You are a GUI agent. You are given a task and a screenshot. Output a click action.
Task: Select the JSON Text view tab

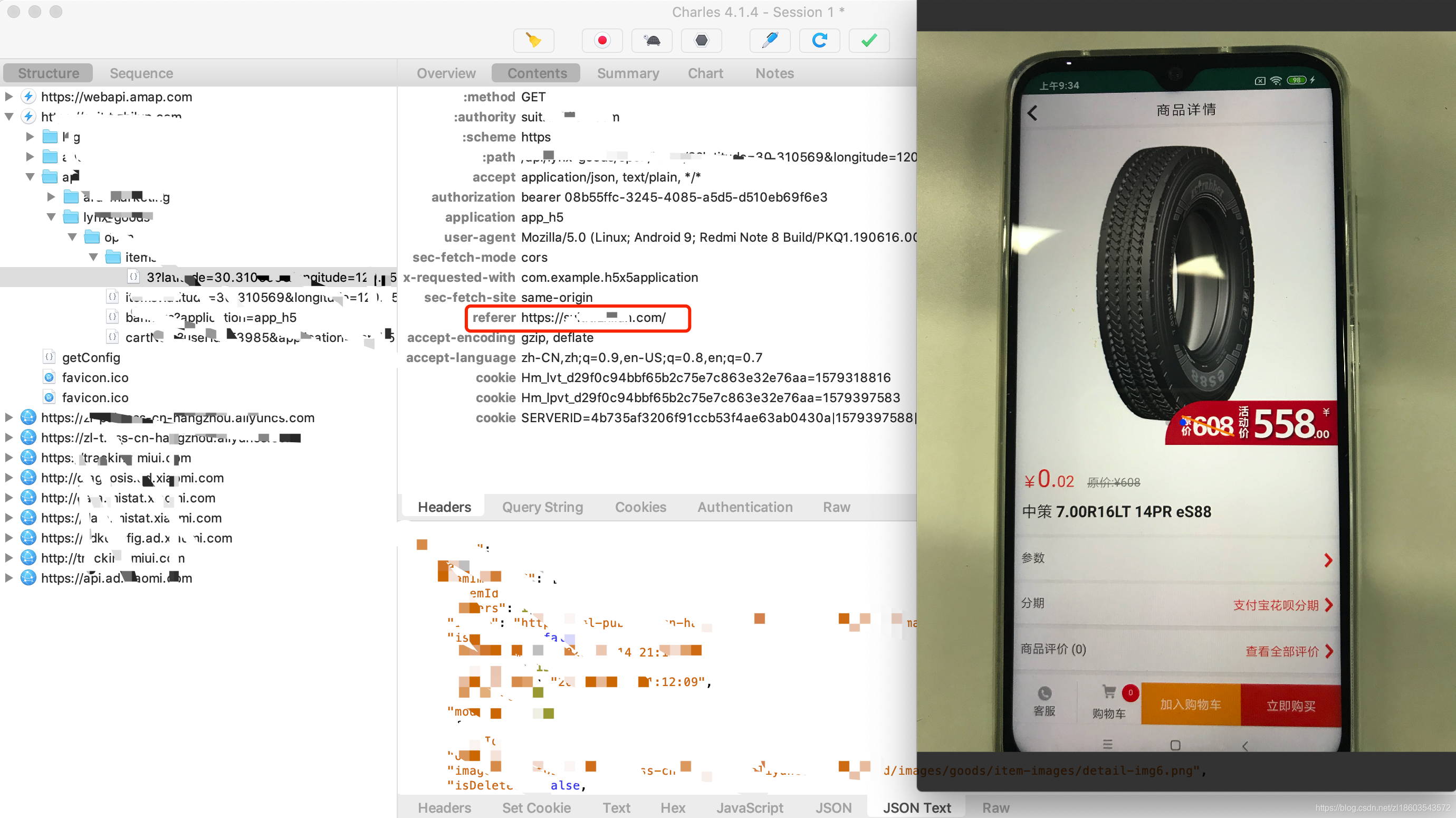tap(917, 807)
